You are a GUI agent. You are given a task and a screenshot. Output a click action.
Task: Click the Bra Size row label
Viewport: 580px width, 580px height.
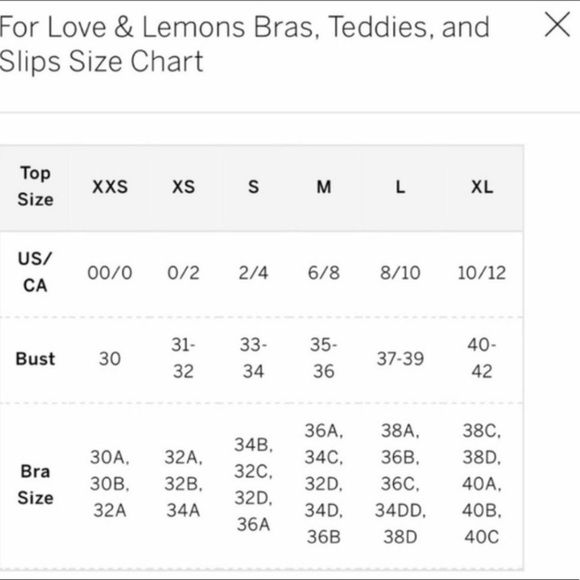pyautogui.click(x=36, y=484)
